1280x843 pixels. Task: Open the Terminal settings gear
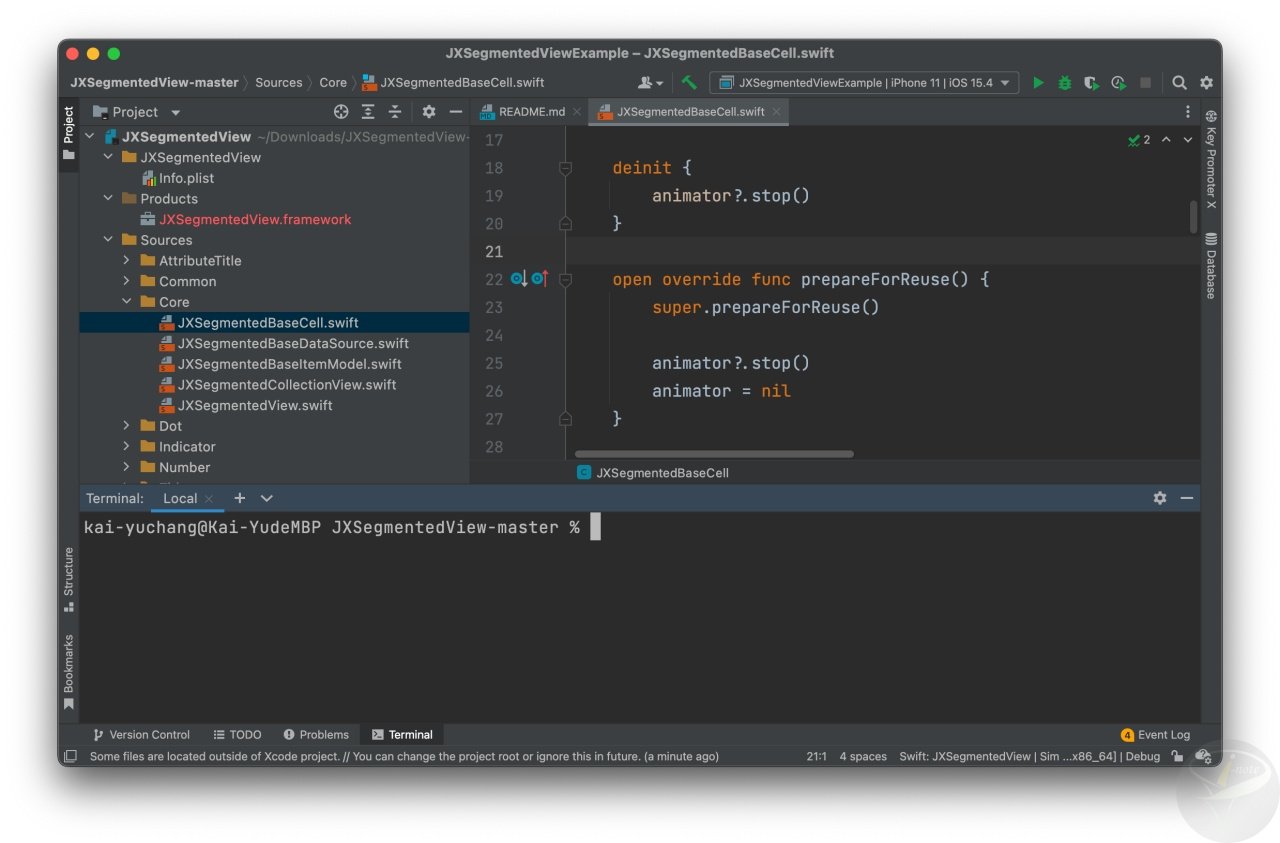tap(1159, 497)
